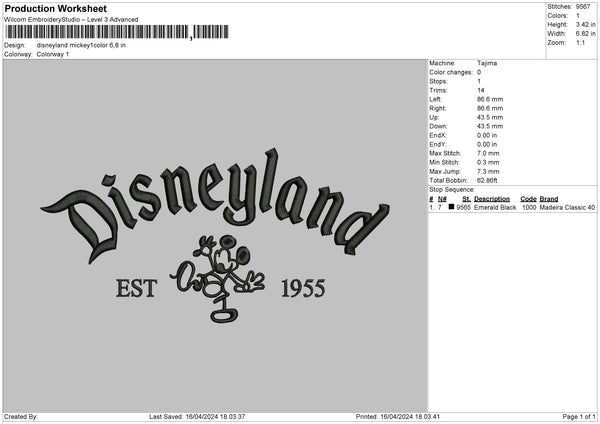Click the Colors value 1
This screenshot has height=424, width=600.
pyautogui.click(x=578, y=16)
